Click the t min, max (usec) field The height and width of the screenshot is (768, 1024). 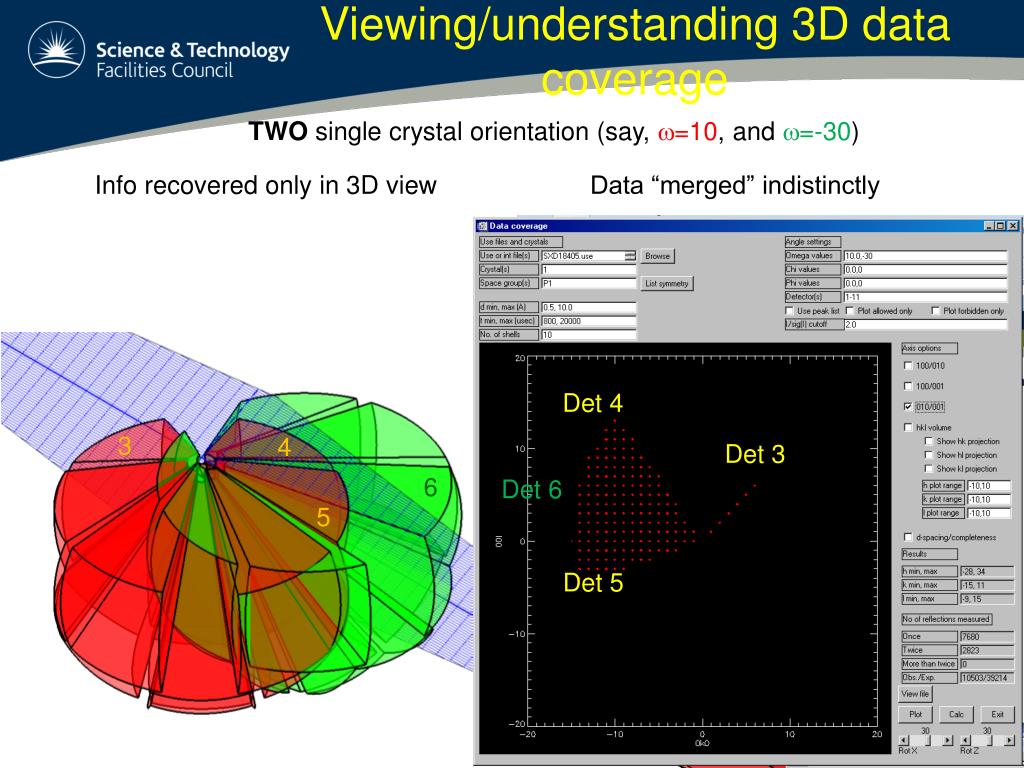click(588, 321)
